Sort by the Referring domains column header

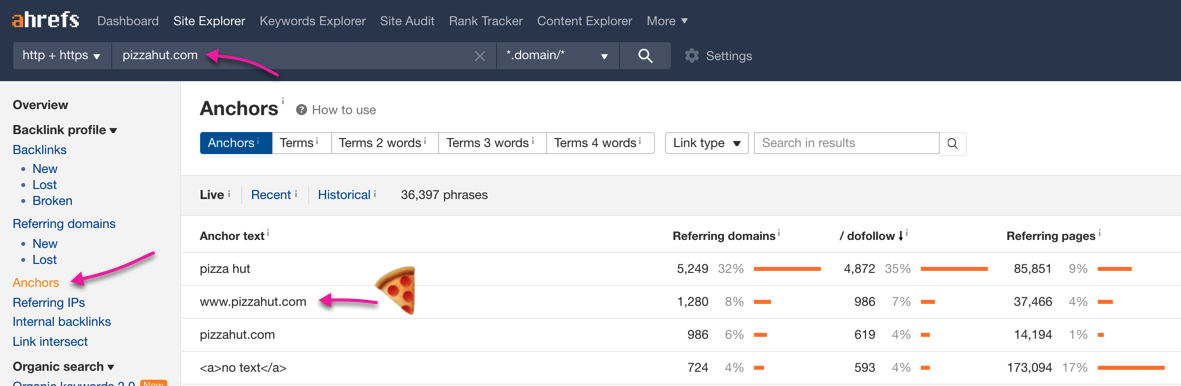pos(724,236)
